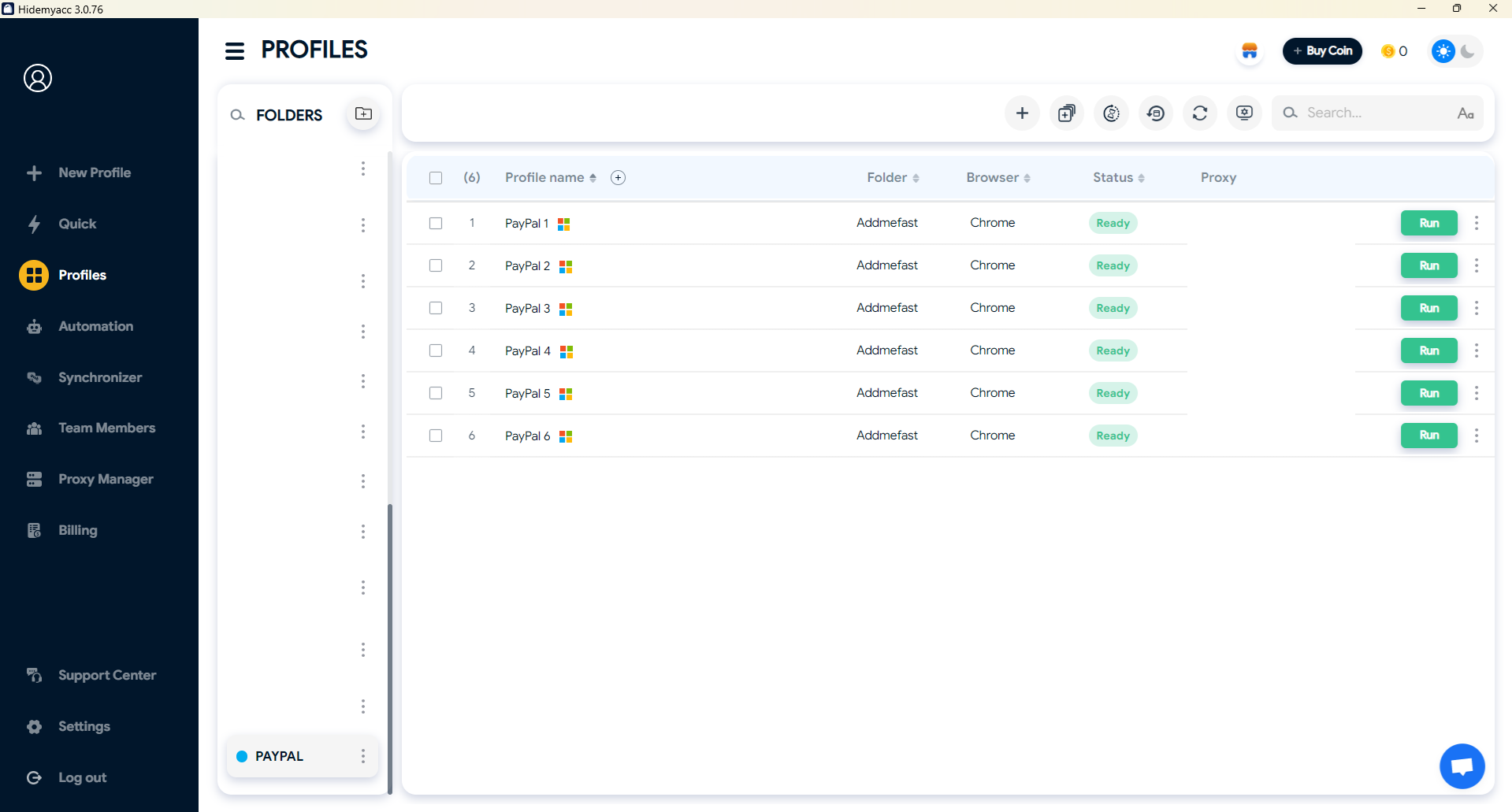Add new profile plus toolbar button
1512x812 pixels.
pyautogui.click(x=1022, y=113)
